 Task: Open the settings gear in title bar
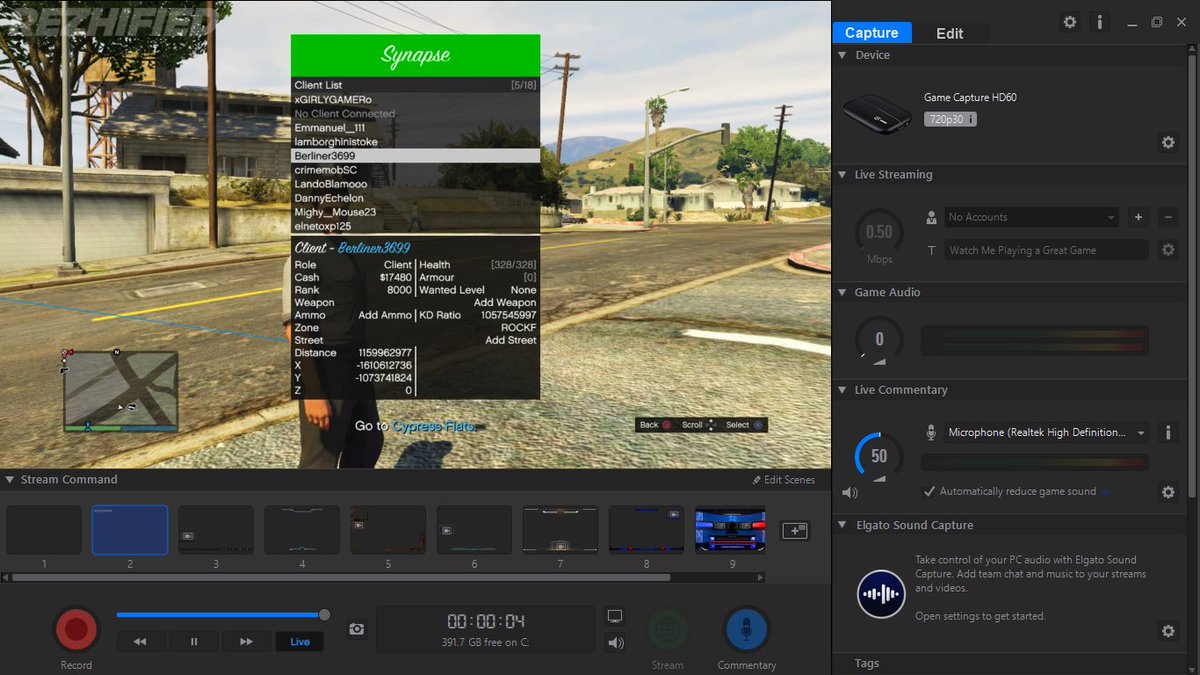(1070, 22)
